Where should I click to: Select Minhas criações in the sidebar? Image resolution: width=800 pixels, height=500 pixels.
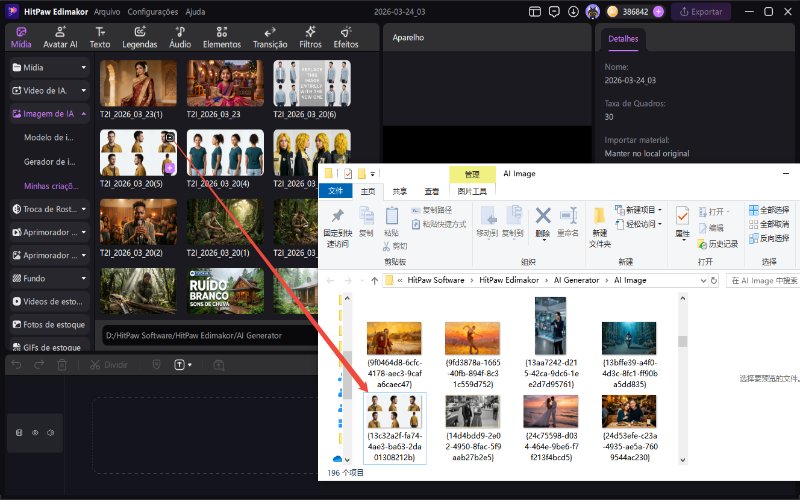coord(50,186)
